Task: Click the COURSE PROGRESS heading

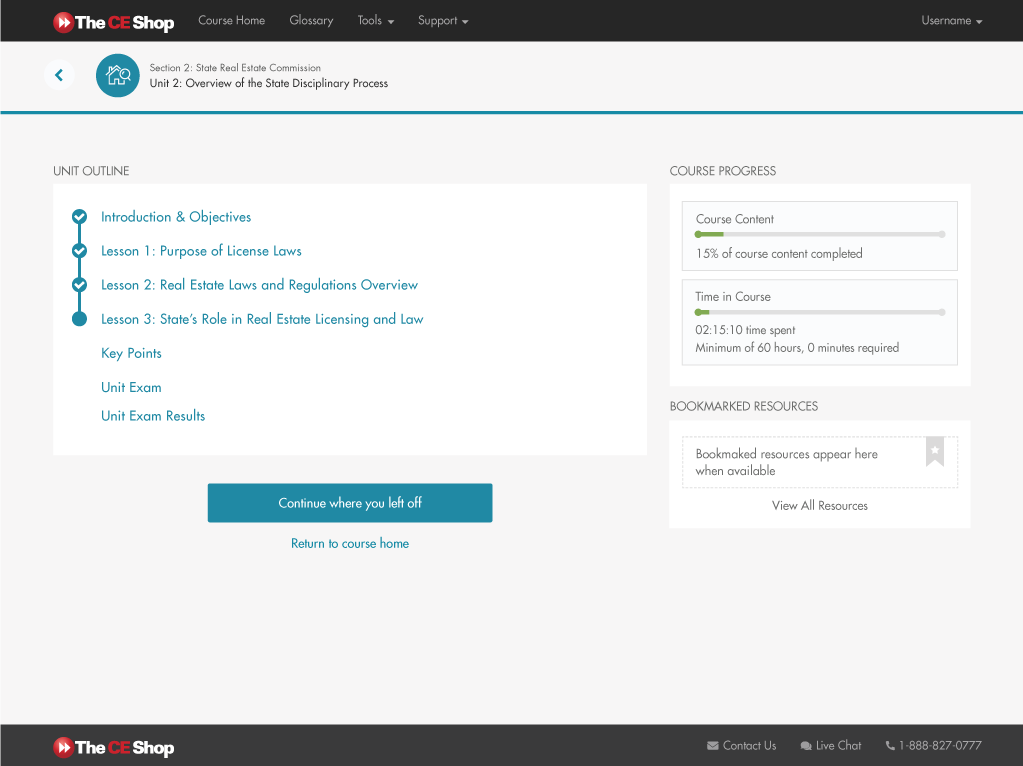Action: coord(723,171)
